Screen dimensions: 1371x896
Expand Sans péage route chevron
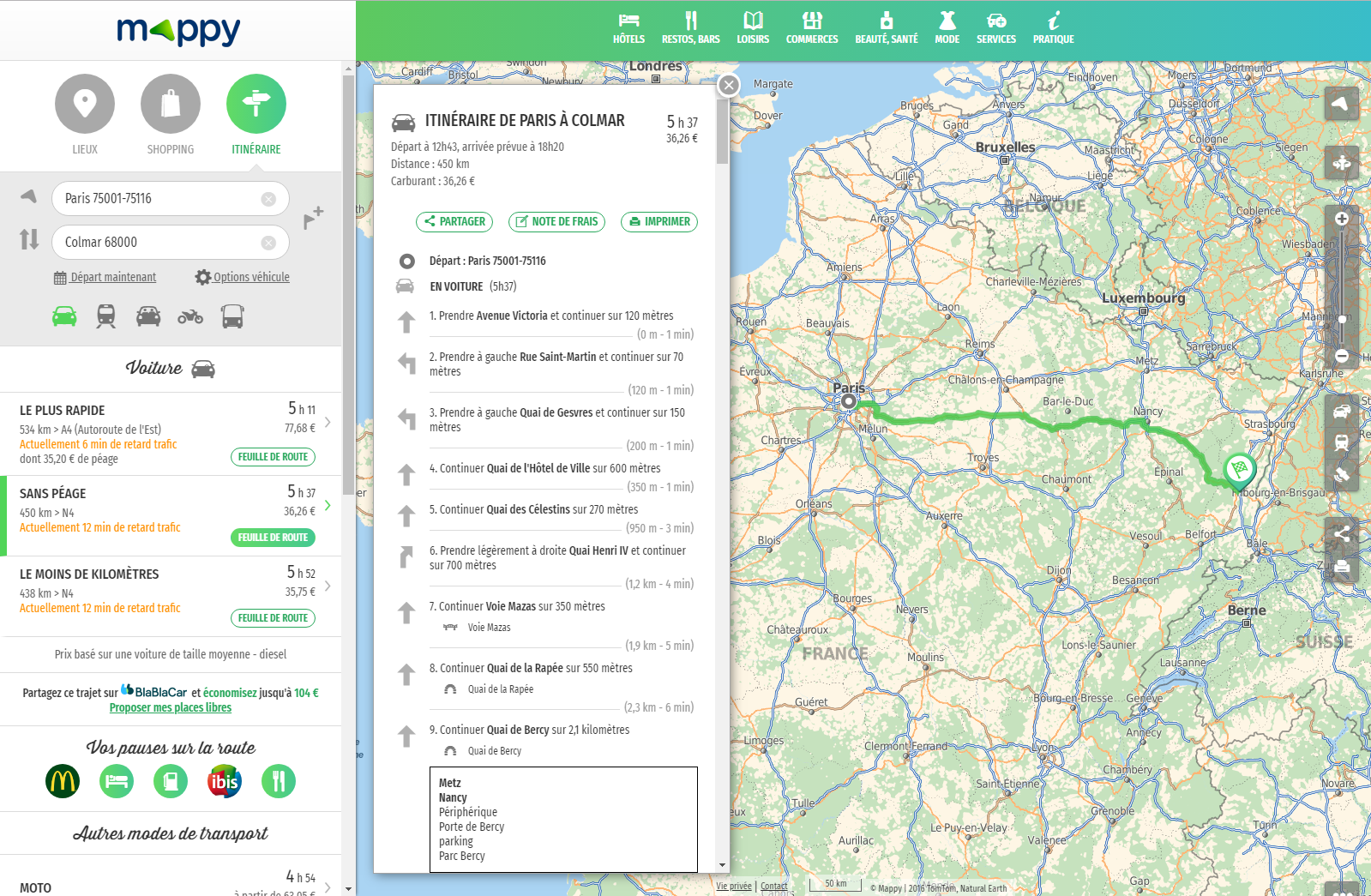pos(328,505)
